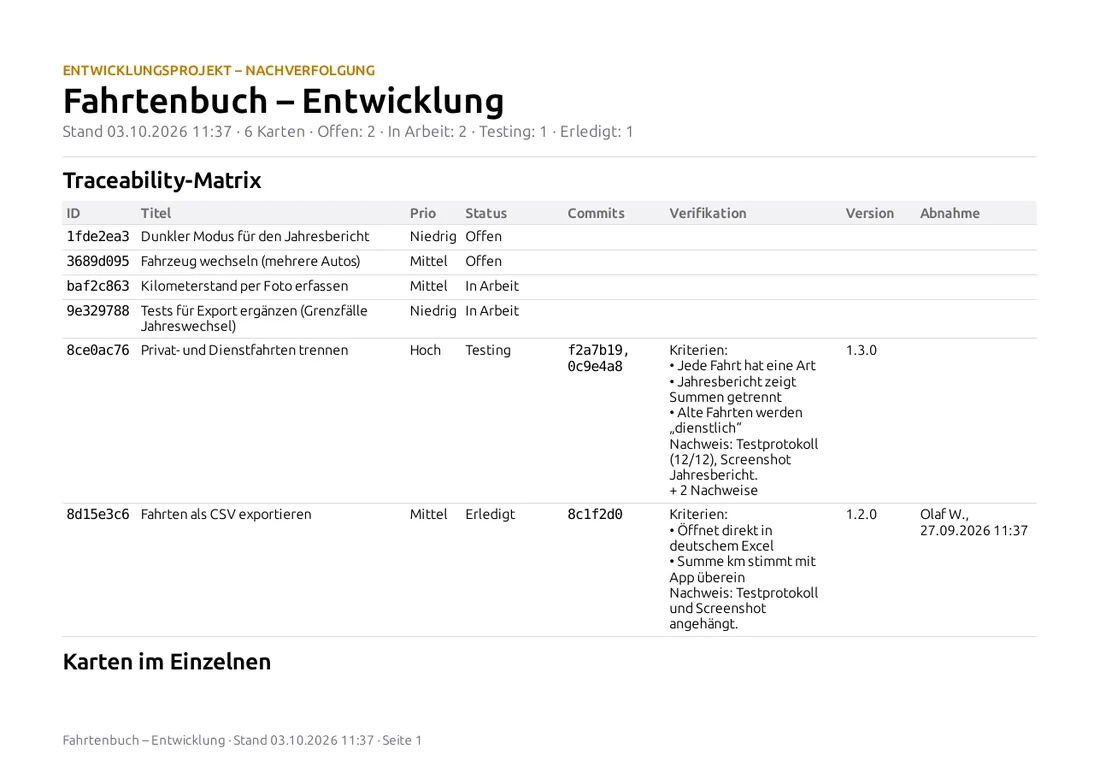This screenshot has width=1100, height=778.
Task: Select ID cell '8ce0ac76'
Action: tap(98, 350)
